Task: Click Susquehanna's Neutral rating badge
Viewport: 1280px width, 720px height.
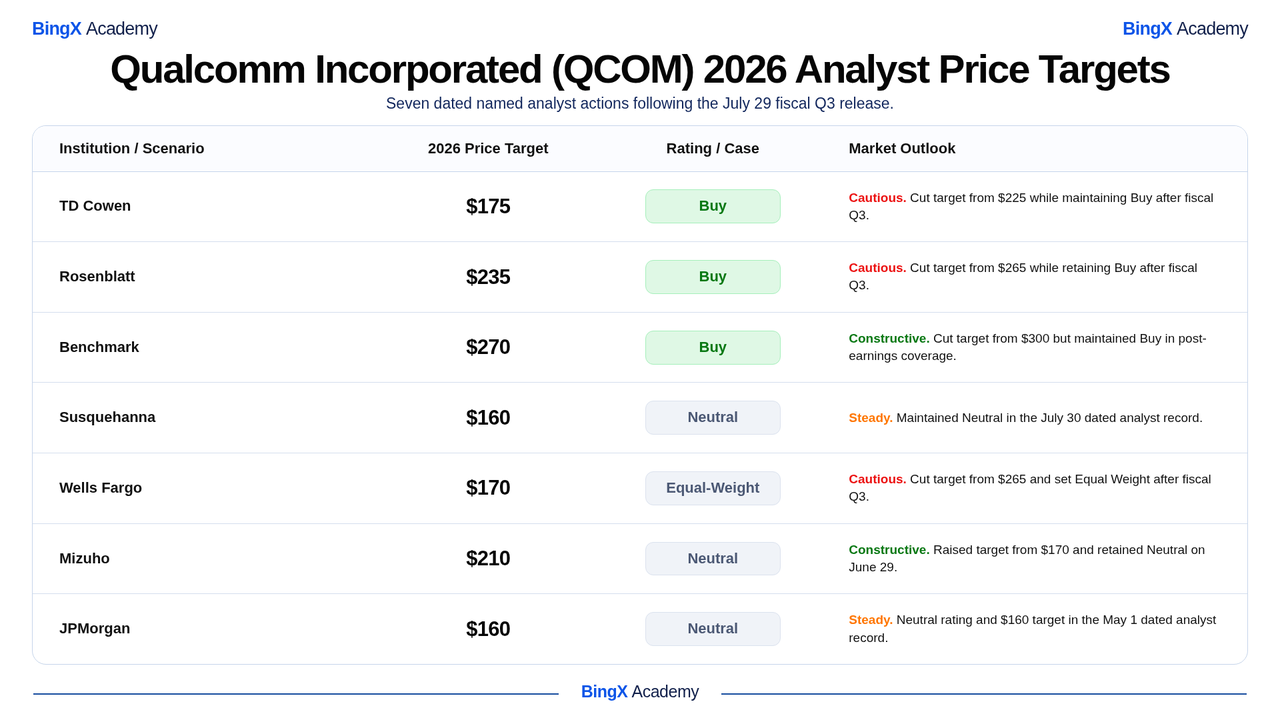Action: [713, 418]
